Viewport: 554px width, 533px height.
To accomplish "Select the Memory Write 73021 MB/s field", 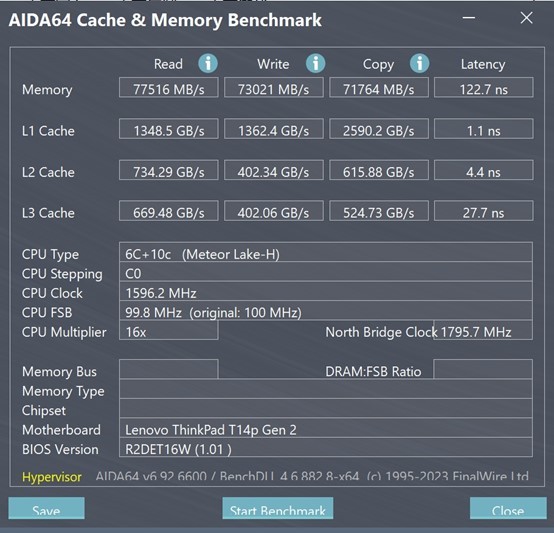I will click(273, 88).
